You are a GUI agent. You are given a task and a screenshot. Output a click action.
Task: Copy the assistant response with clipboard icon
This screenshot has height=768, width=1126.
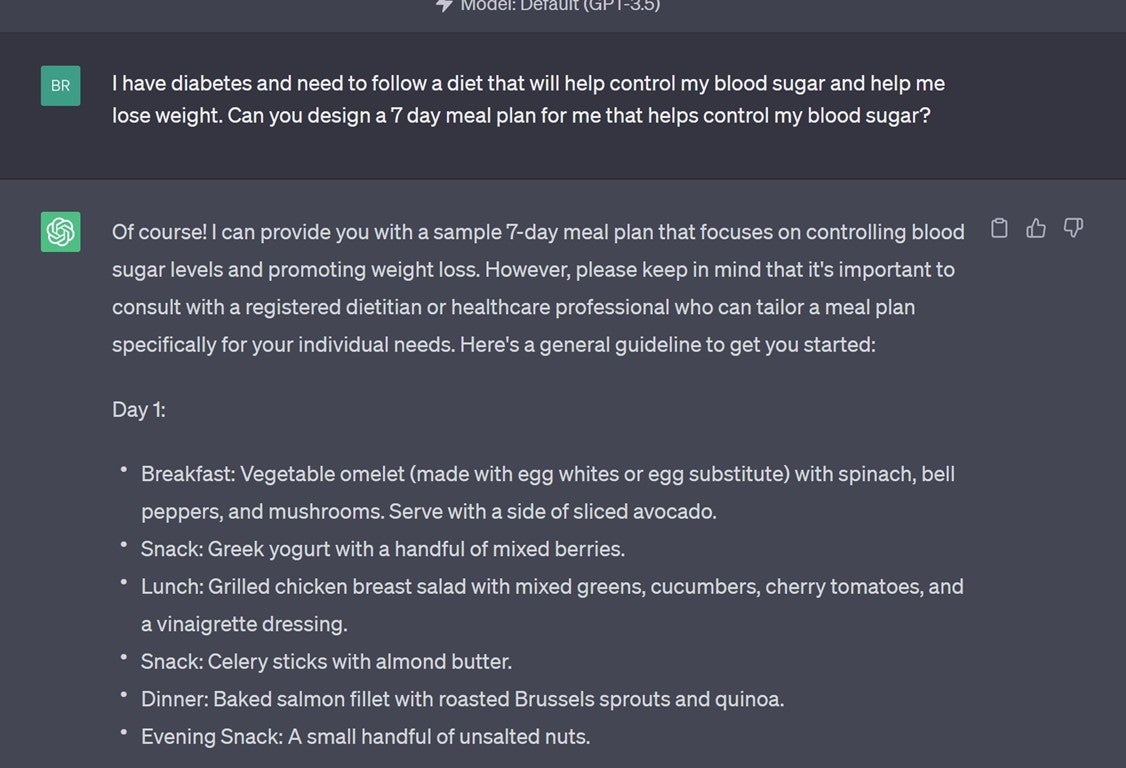click(x=999, y=229)
